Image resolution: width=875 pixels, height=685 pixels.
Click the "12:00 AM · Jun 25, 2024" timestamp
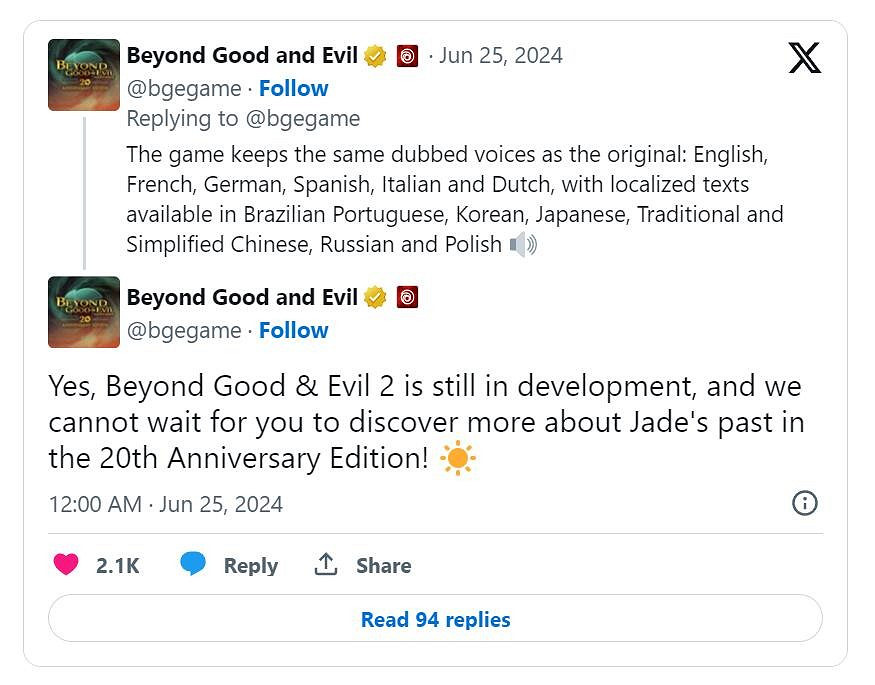click(x=166, y=504)
